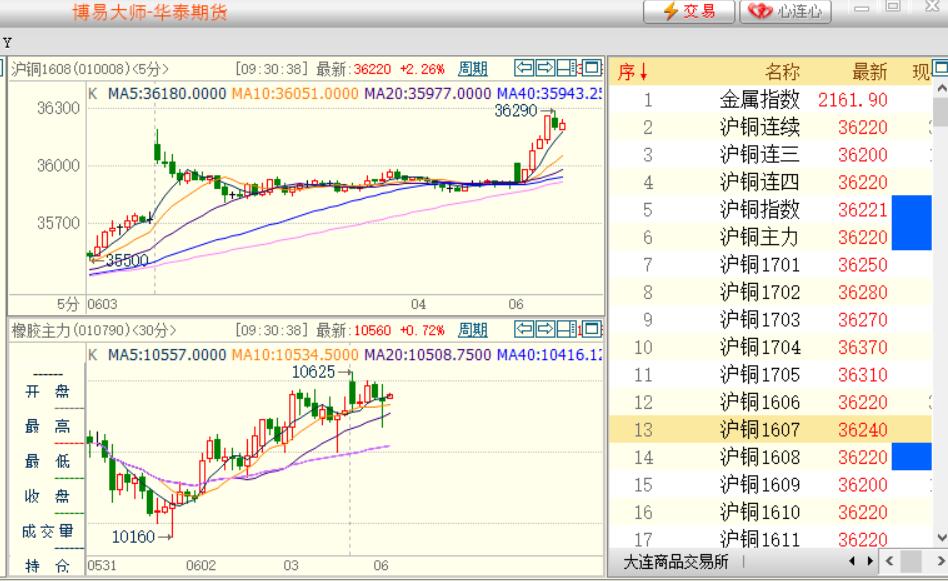Select the 沪铜1607 row
The width and height of the screenshot is (948, 581).
(x=760, y=430)
